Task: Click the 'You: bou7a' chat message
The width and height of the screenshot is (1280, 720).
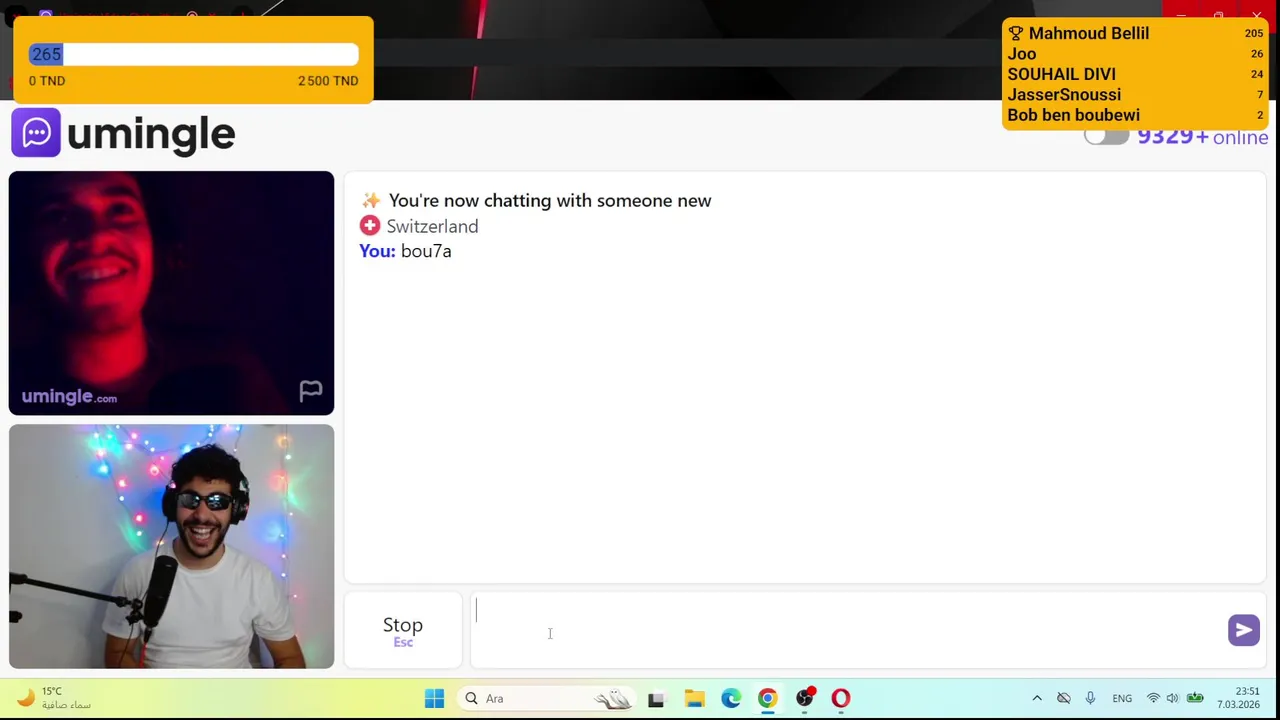Action: click(x=405, y=251)
